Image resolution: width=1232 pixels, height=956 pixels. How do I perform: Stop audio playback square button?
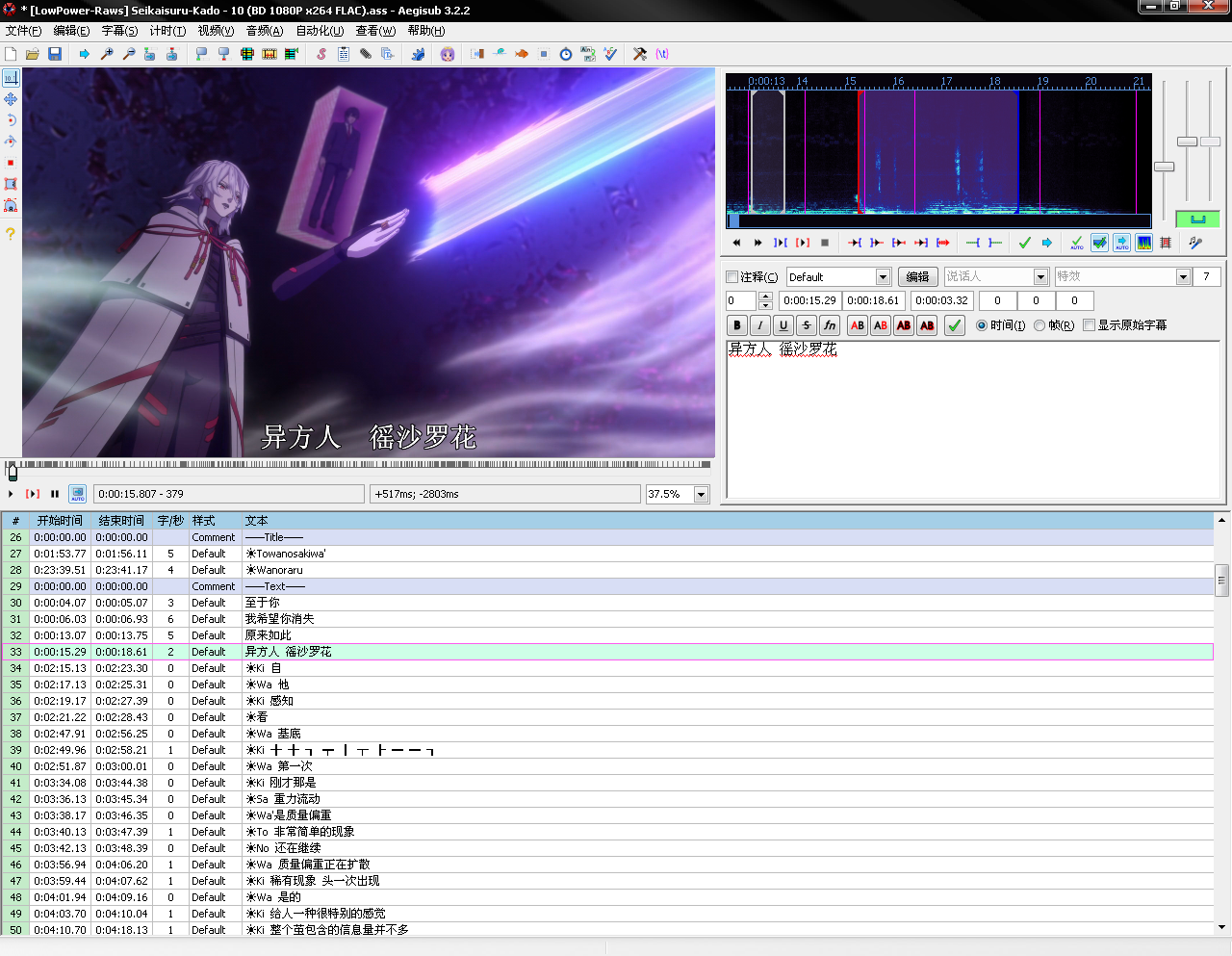[x=825, y=243]
